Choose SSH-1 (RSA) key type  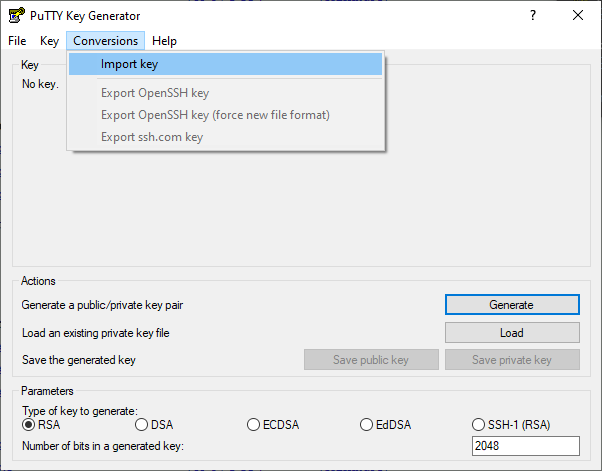(511, 425)
